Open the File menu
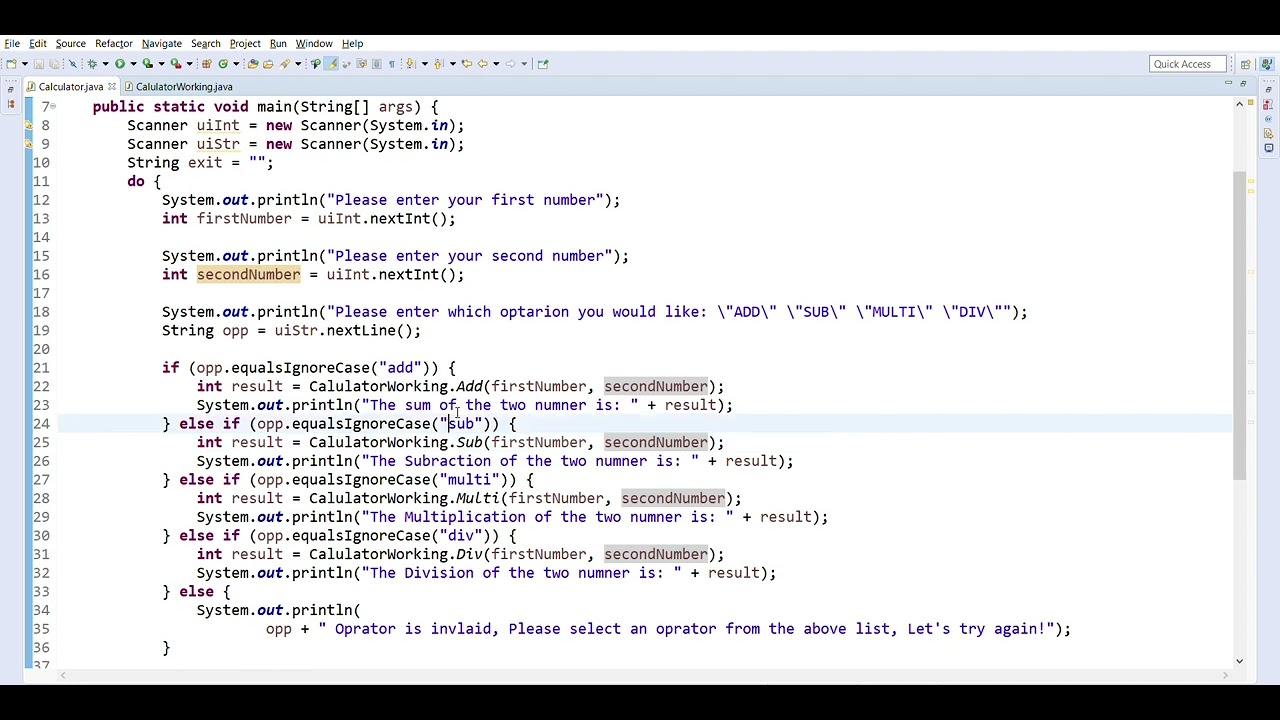 [12, 43]
